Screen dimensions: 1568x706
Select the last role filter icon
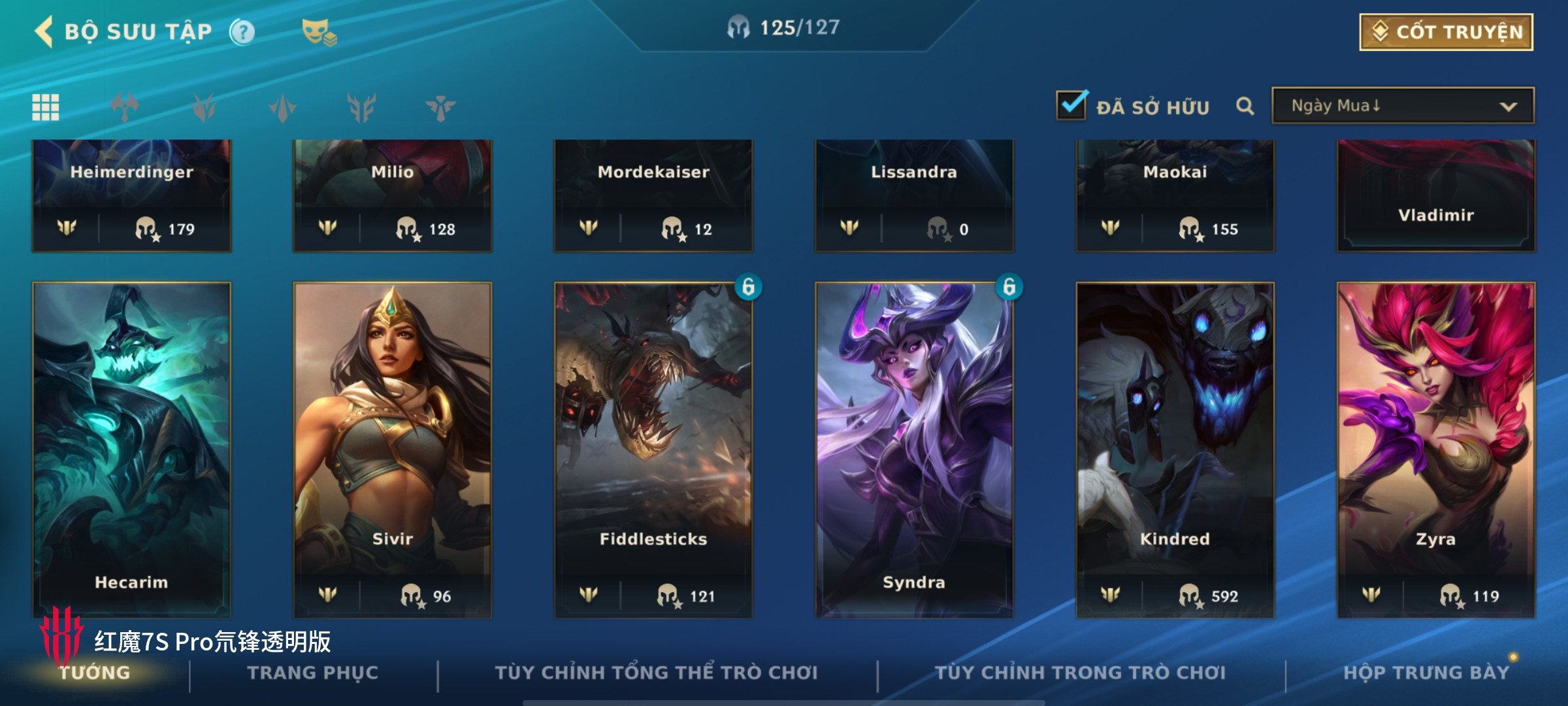(x=440, y=108)
